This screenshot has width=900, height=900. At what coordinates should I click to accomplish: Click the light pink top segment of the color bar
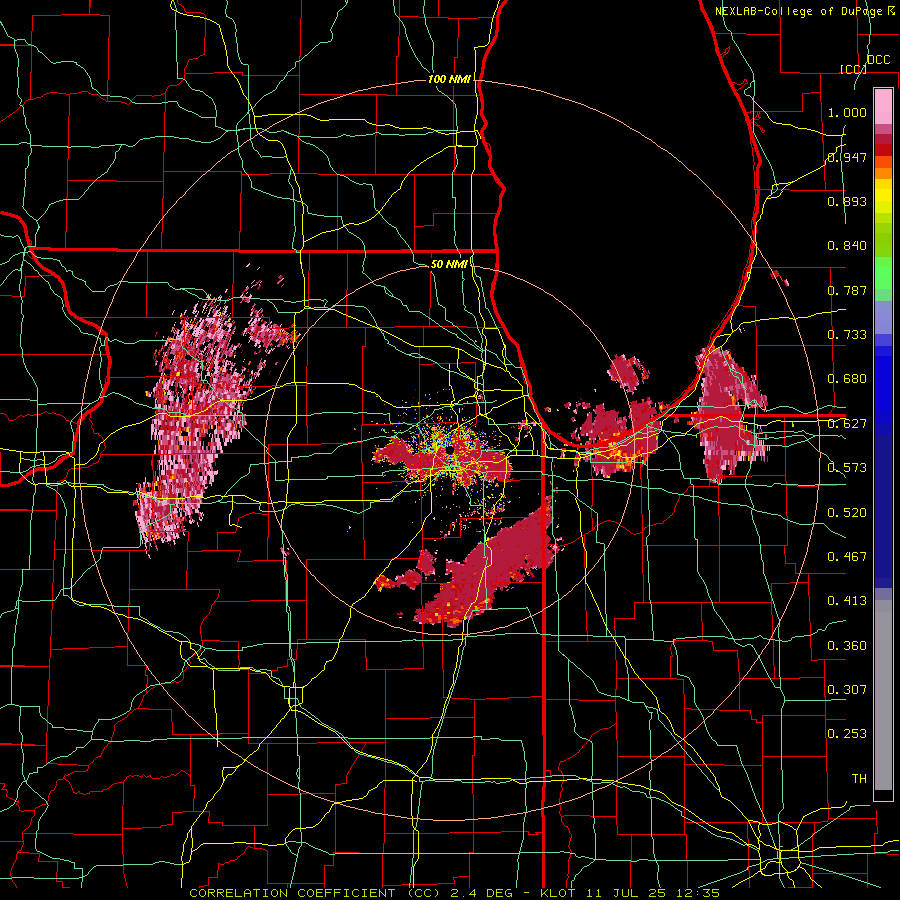(x=883, y=107)
